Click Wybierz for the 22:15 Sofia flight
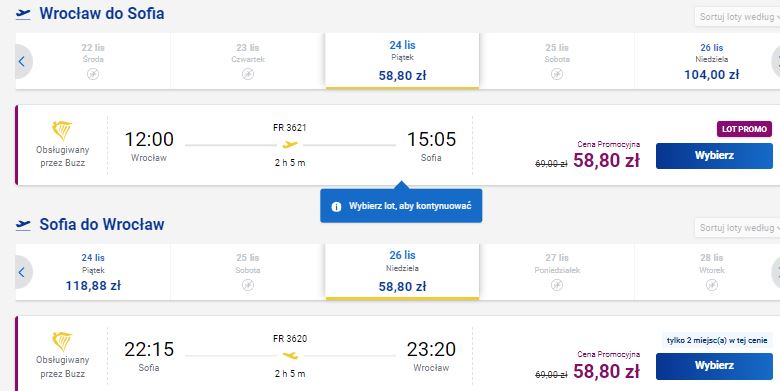The image size is (780, 391). (714, 366)
